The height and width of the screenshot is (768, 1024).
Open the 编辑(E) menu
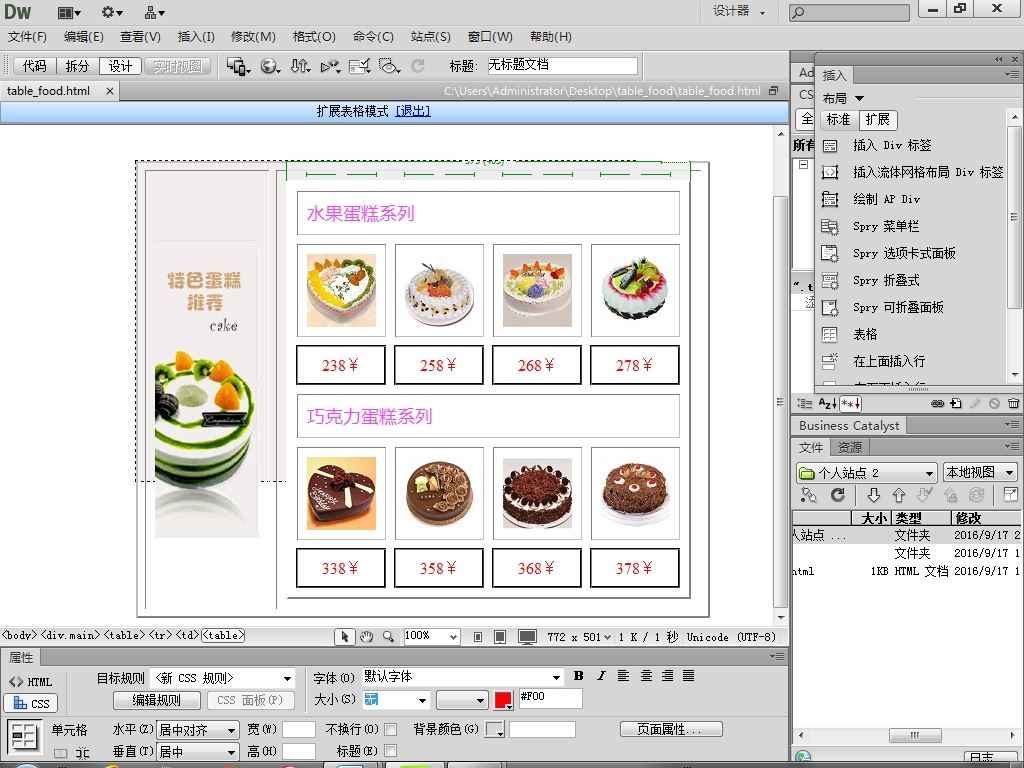point(84,37)
